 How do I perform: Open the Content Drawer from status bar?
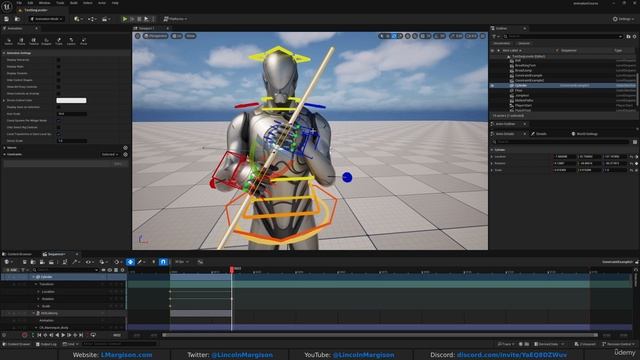coord(17,344)
